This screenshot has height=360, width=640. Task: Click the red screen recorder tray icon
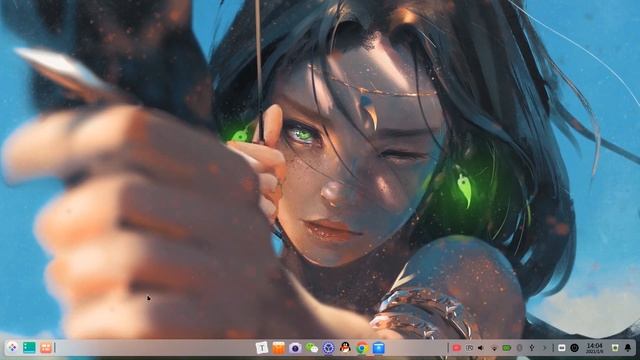pyautogui.click(x=457, y=348)
